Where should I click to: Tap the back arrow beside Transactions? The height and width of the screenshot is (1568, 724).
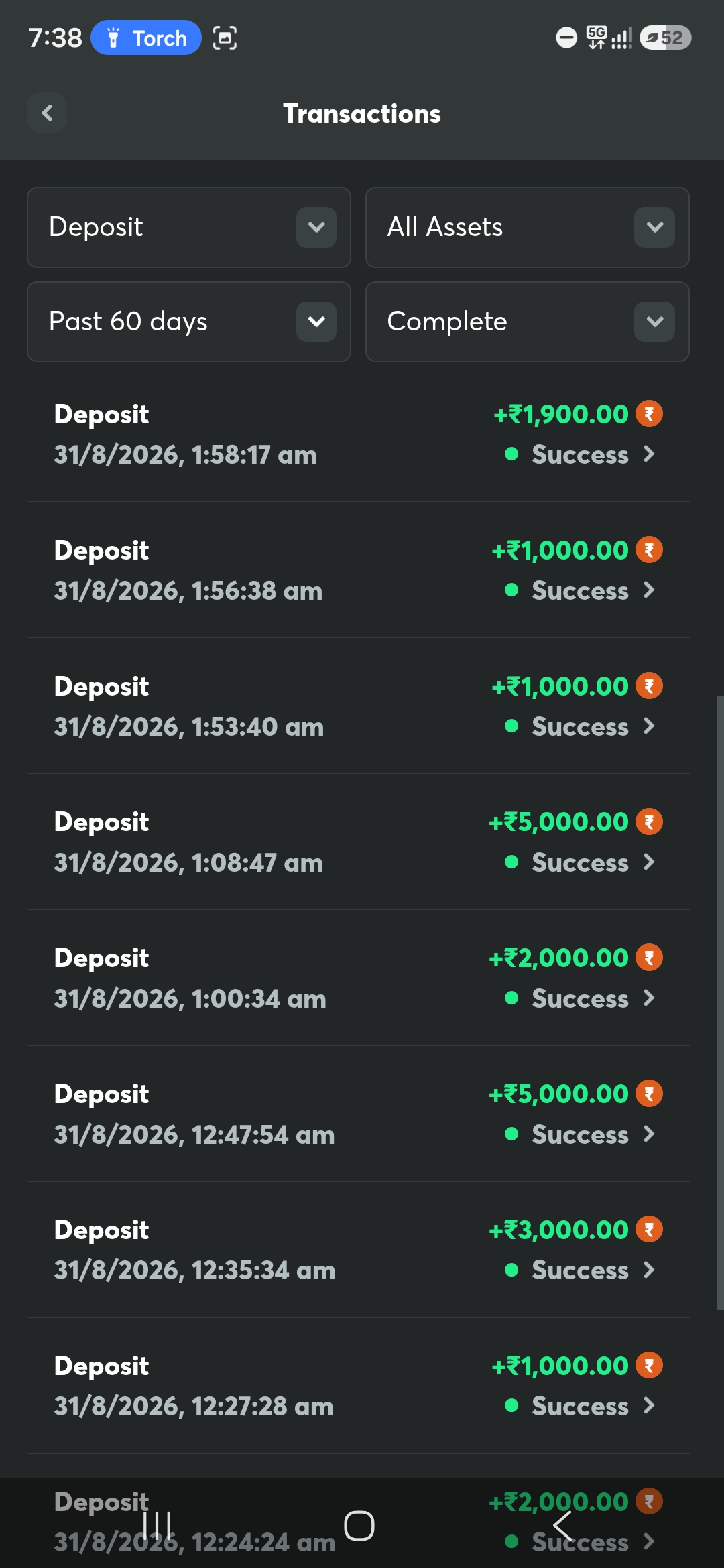pyautogui.click(x=47, y=113)
